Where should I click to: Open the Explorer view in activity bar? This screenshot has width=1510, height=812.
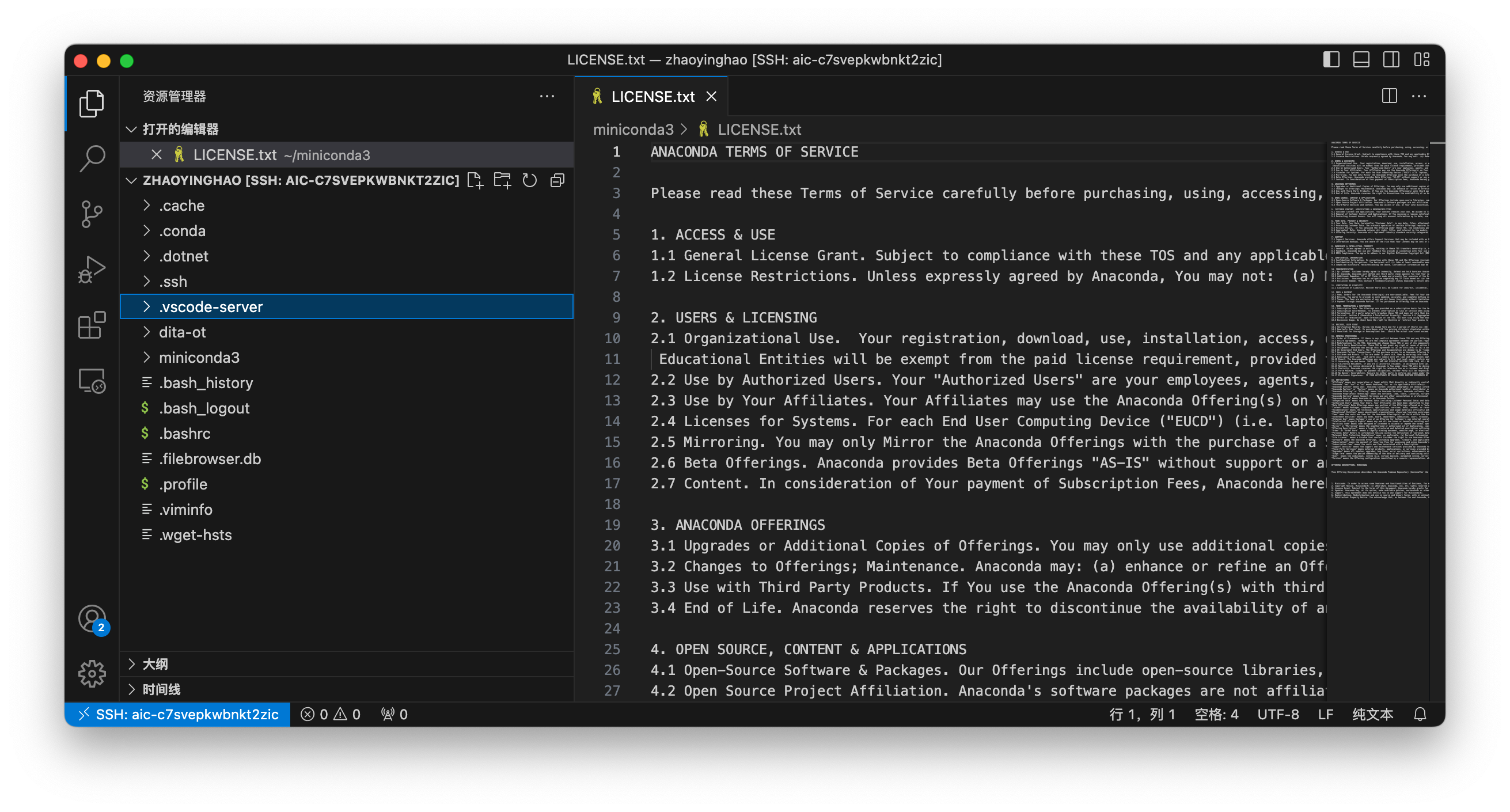click(92, 103)
